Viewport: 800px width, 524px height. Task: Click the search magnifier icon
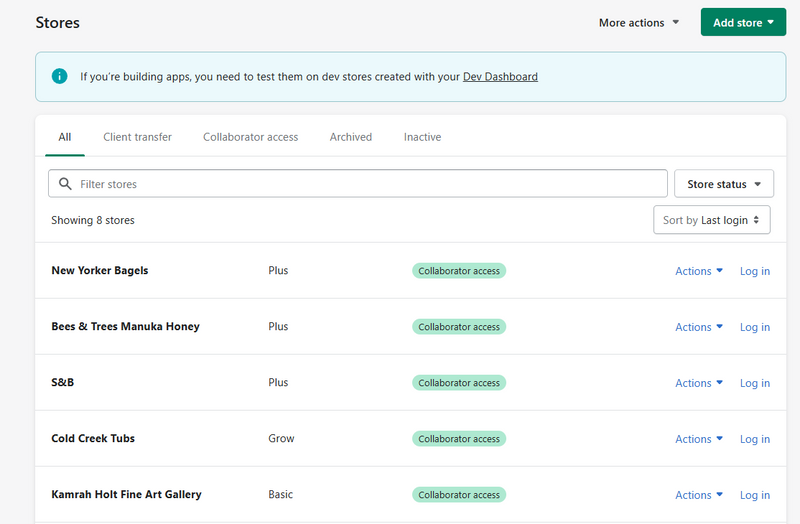66,184
